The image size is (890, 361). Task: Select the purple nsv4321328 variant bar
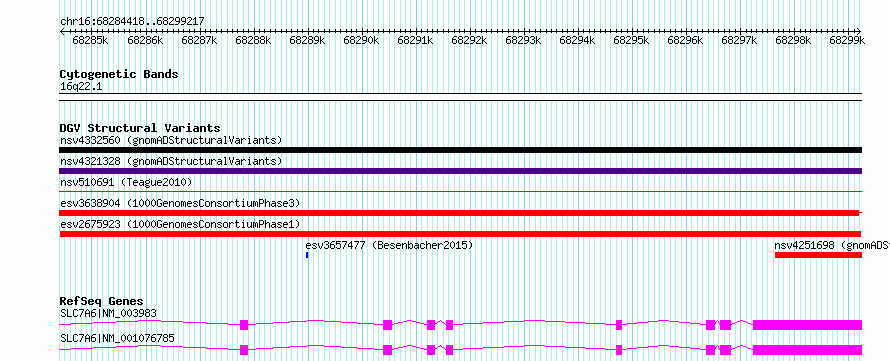(x=460, y=171)
